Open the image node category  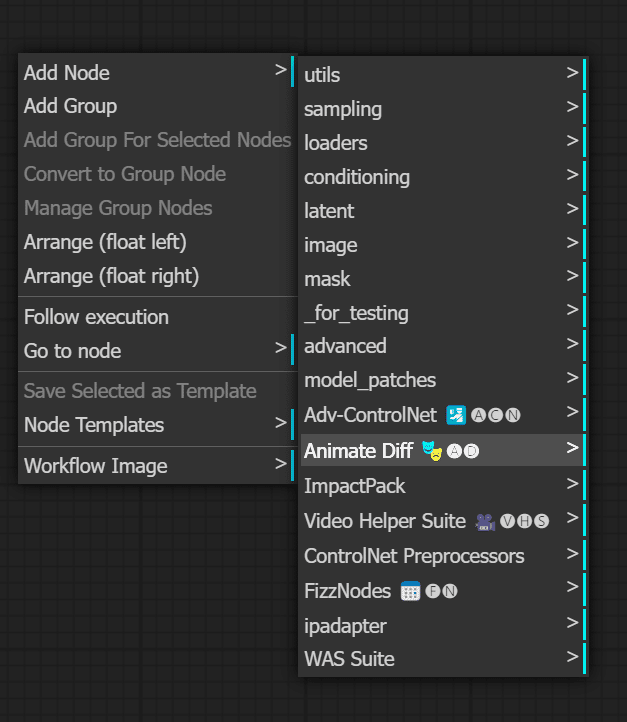coord(443,245)
